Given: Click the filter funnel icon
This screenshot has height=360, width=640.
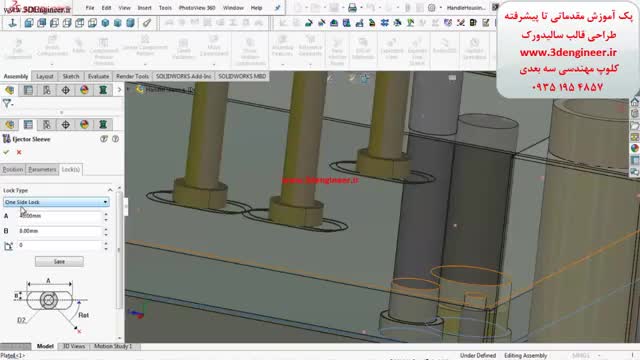Looking at the screenshot, I should click(7, 104).
